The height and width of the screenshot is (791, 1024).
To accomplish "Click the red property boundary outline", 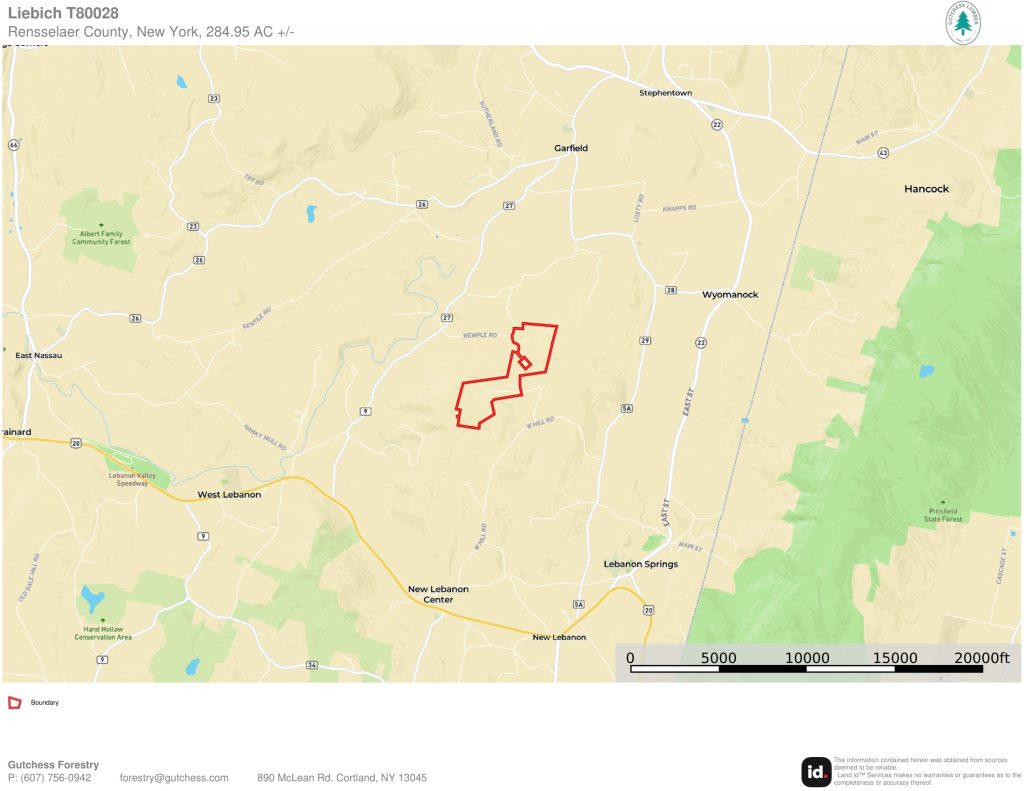I will [x=507, y=377].
